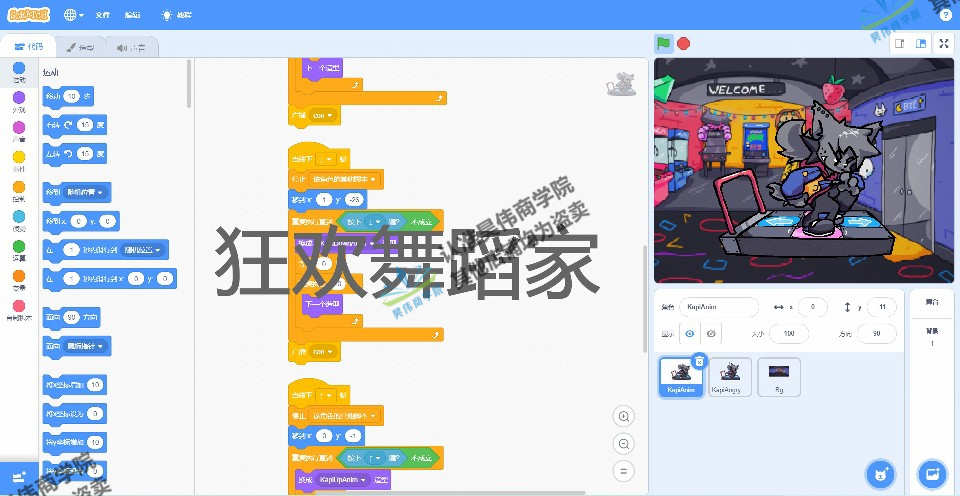Viewport: 960px width, 496px height.
Task: Click the glide to x y block
Action: pos(110,279)
